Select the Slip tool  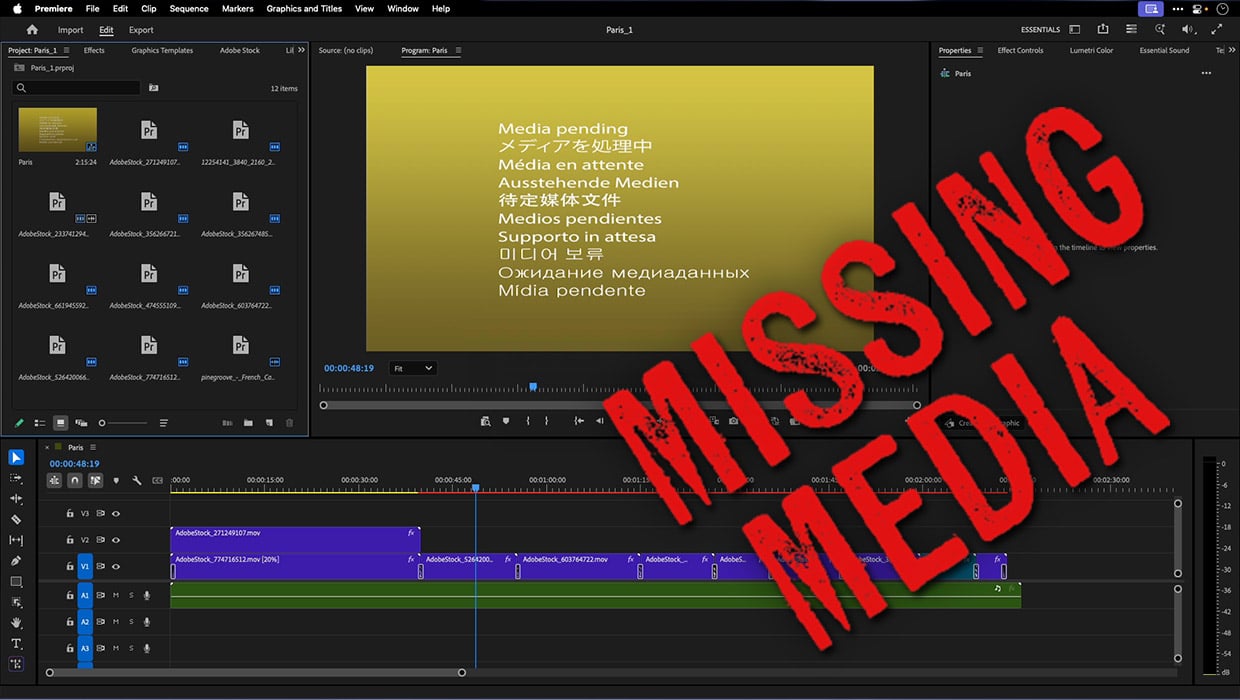[16, 540]
